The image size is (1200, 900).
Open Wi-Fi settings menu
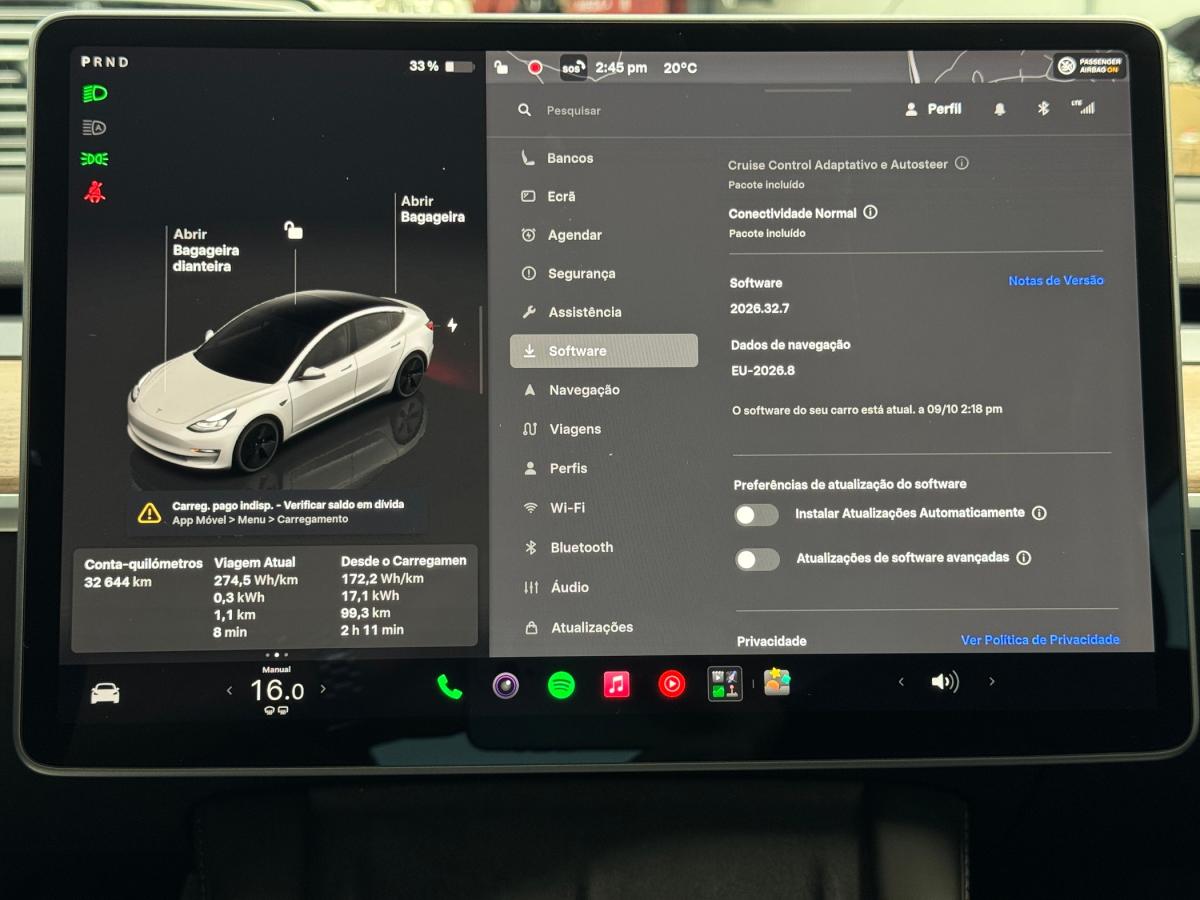(x=603, y=508)
